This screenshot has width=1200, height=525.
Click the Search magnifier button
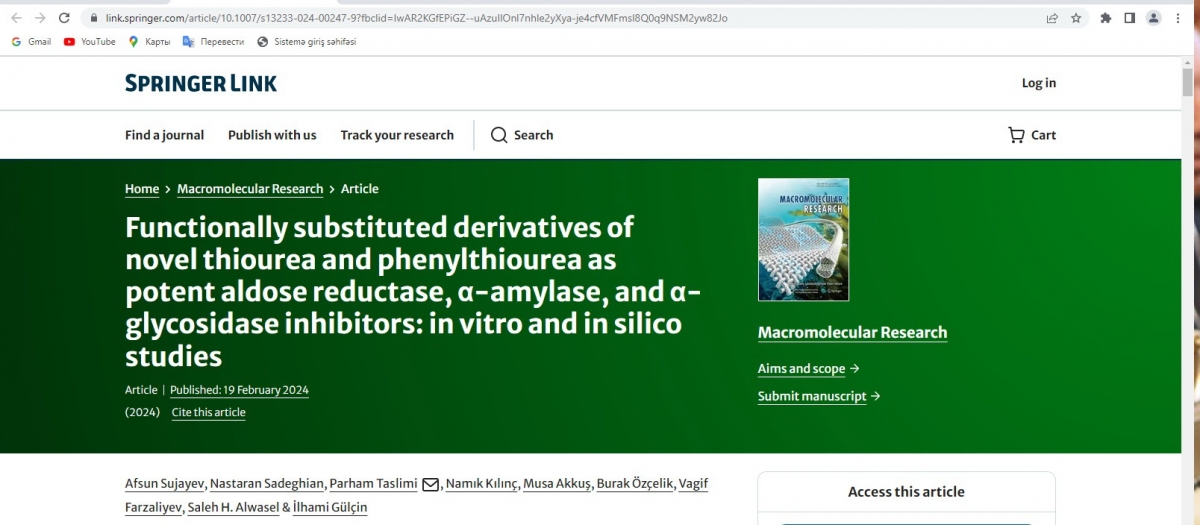coord(522,135)
